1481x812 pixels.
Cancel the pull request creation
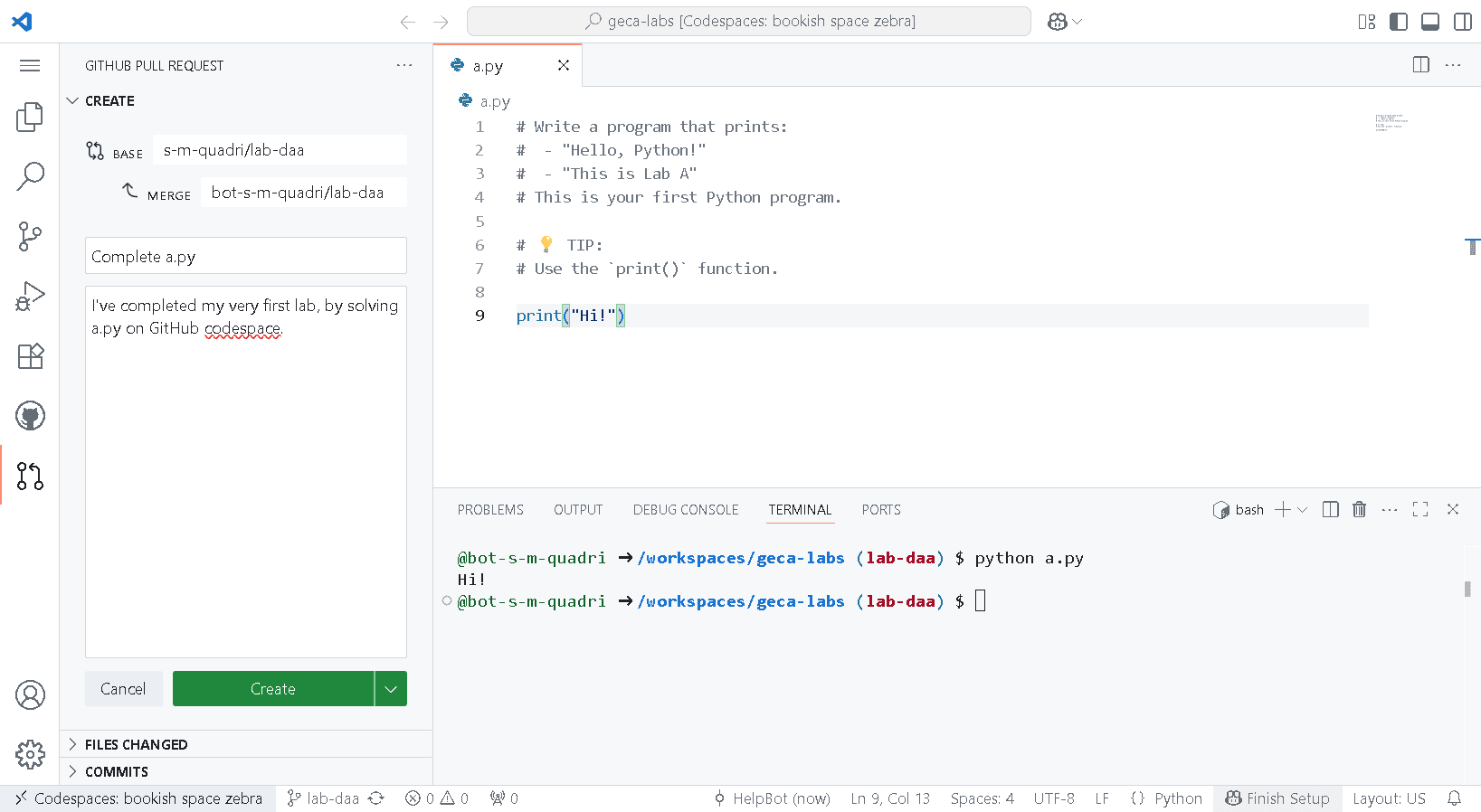click(x=123, y=689)
